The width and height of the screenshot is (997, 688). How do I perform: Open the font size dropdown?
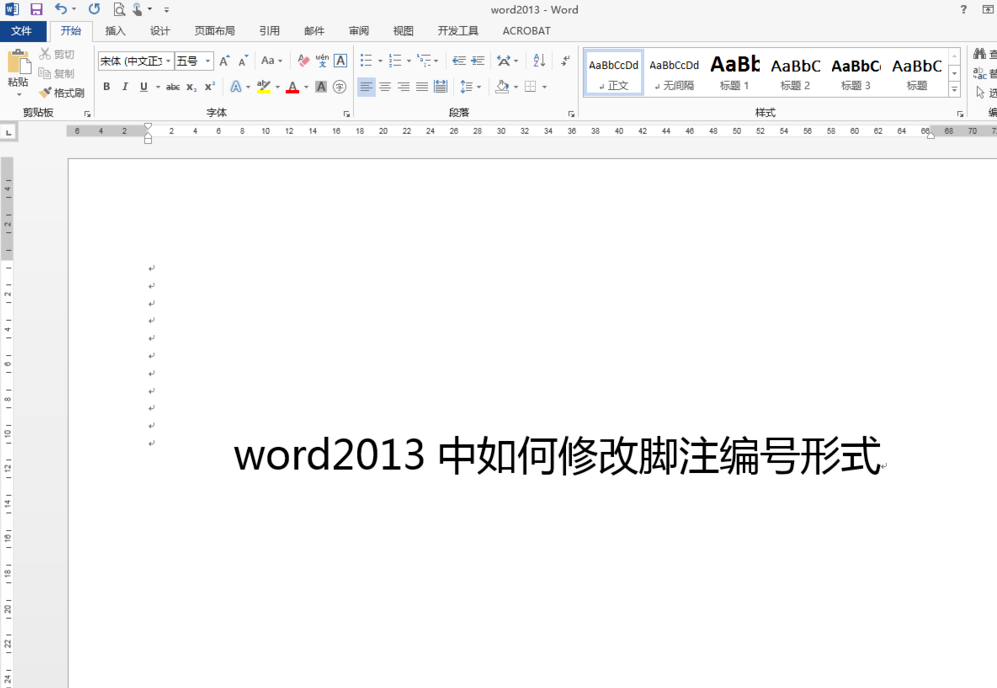[x=207, y=61]
